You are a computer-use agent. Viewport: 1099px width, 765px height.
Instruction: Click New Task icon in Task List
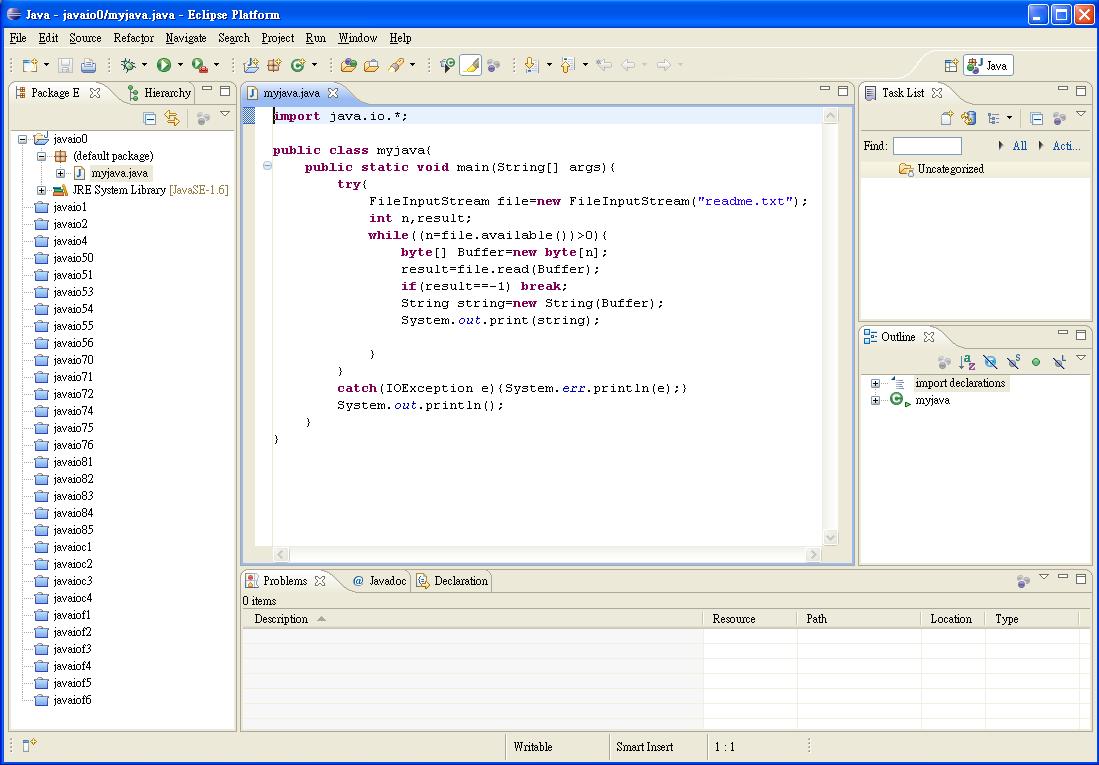coord(946,119)
